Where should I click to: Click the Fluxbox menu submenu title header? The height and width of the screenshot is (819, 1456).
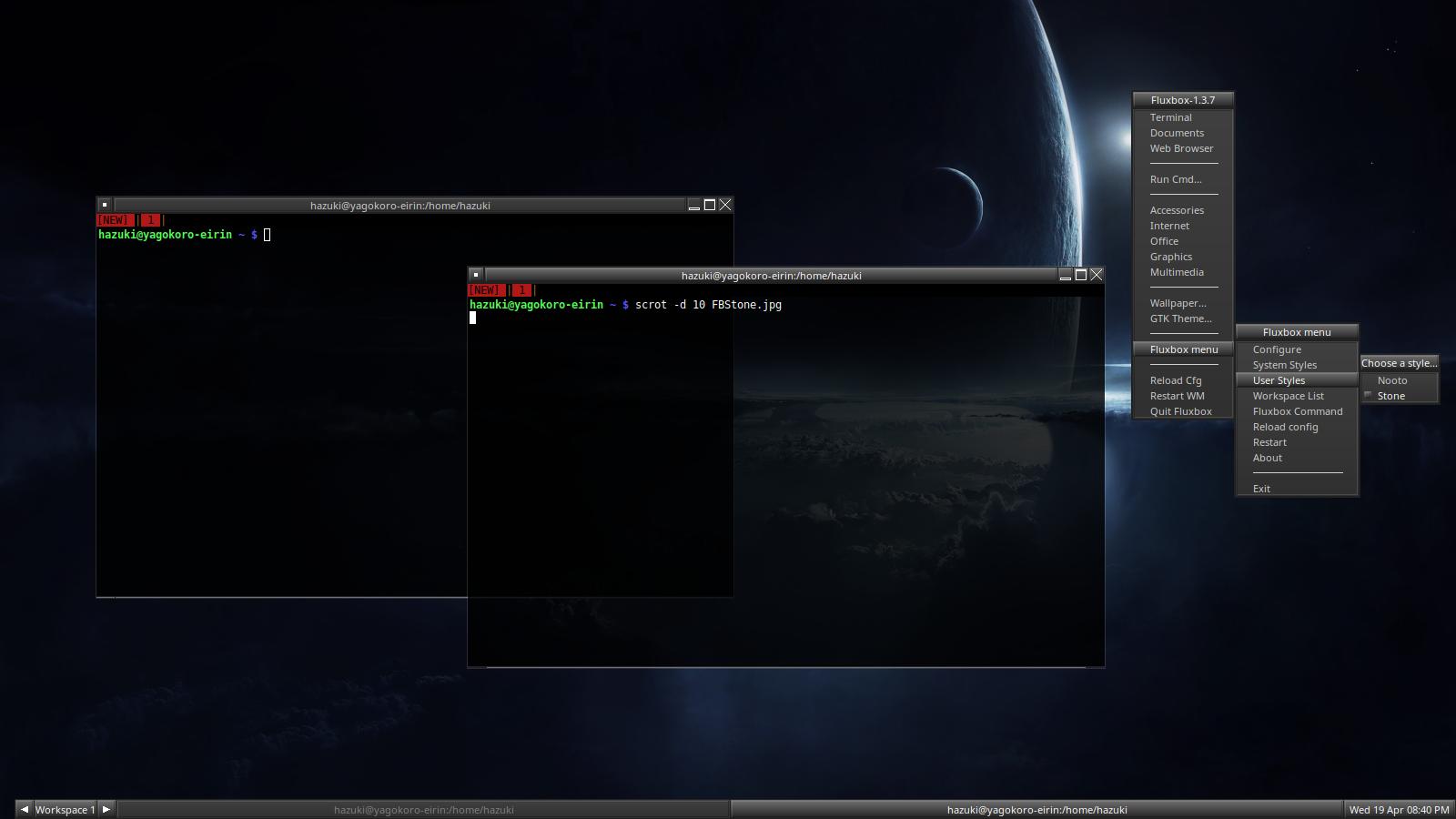point(1297,332)
